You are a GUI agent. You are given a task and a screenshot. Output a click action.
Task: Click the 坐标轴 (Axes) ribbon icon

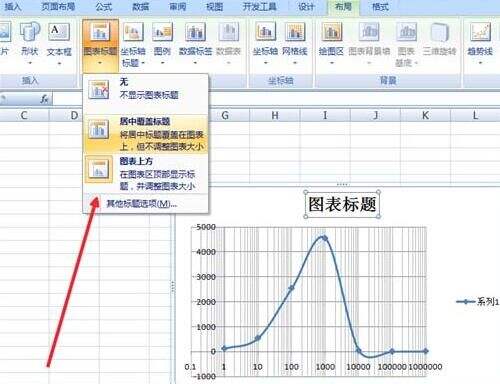[266, 31]
